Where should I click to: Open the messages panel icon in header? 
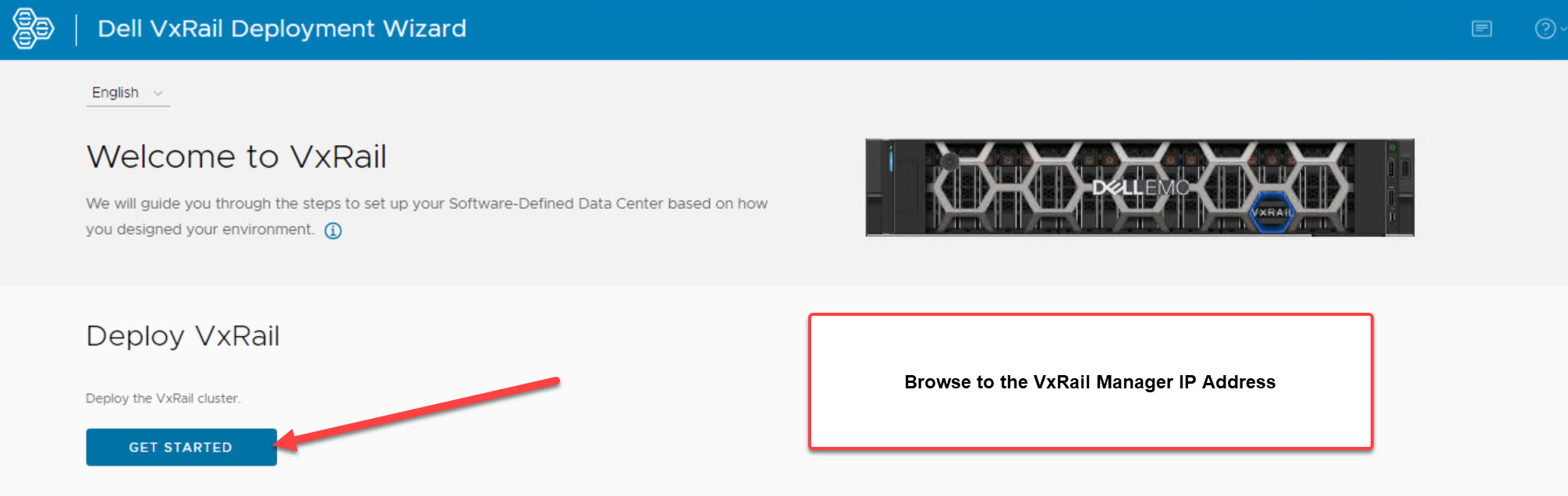pyautogui.click(x=1481, y=29)
